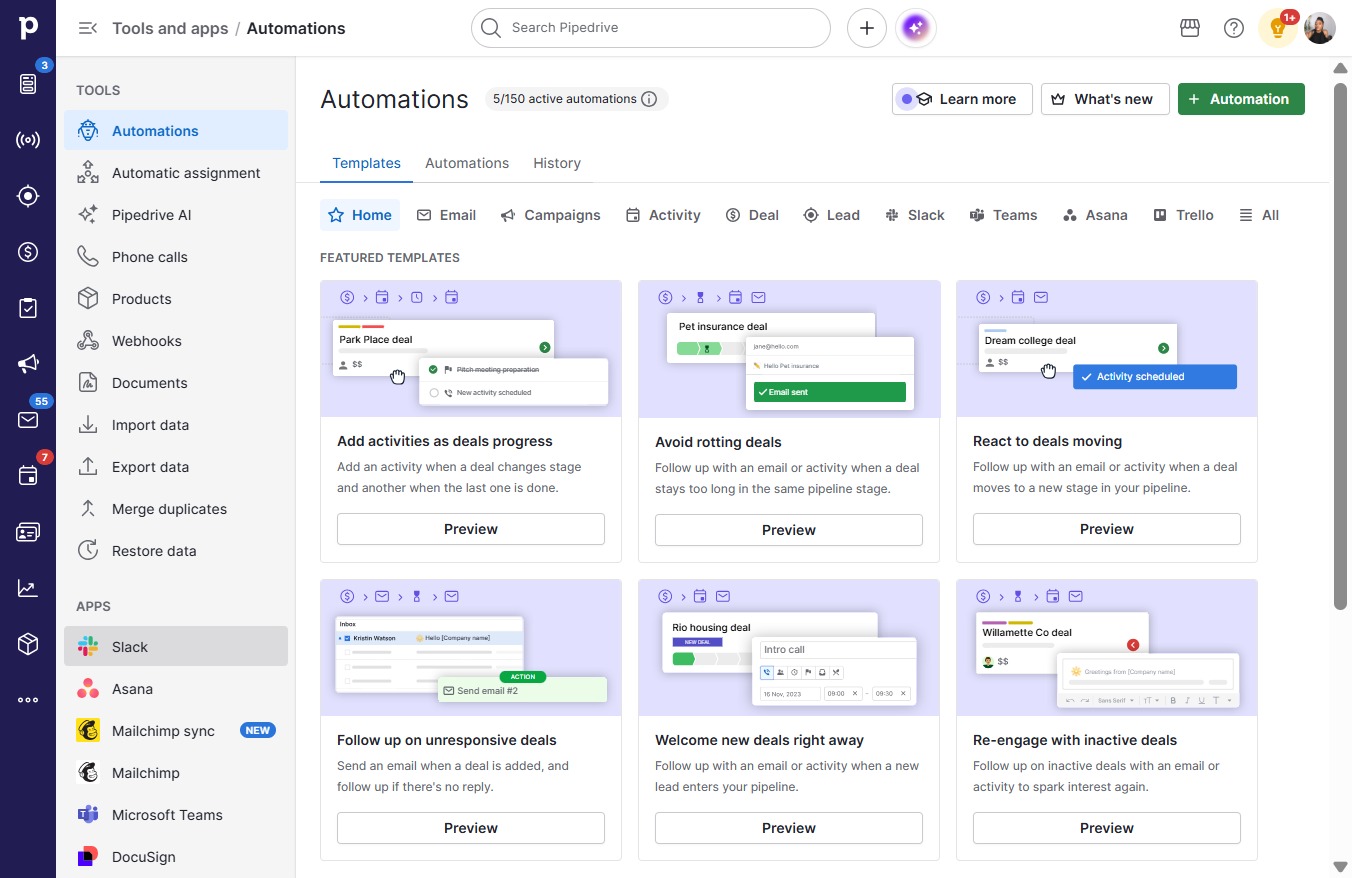Screen dimensions: 1352x878
Task: Select the Lead template filter
Action: click(831, 215)
